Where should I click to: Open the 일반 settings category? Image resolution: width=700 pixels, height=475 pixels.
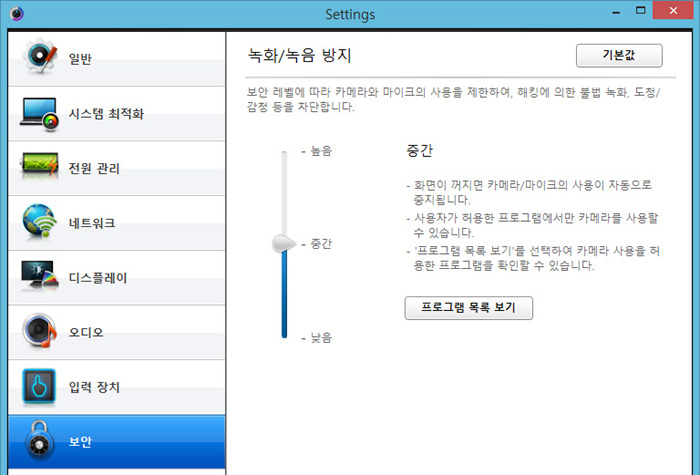[x=117, y=59]
